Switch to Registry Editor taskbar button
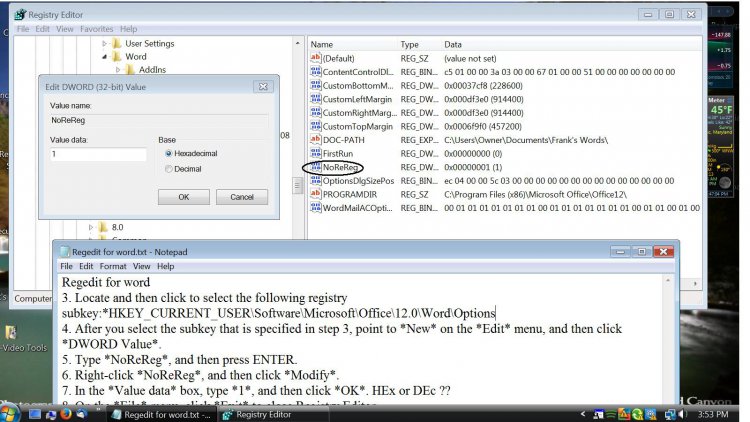The image size is (750, 422). [259, 412]
